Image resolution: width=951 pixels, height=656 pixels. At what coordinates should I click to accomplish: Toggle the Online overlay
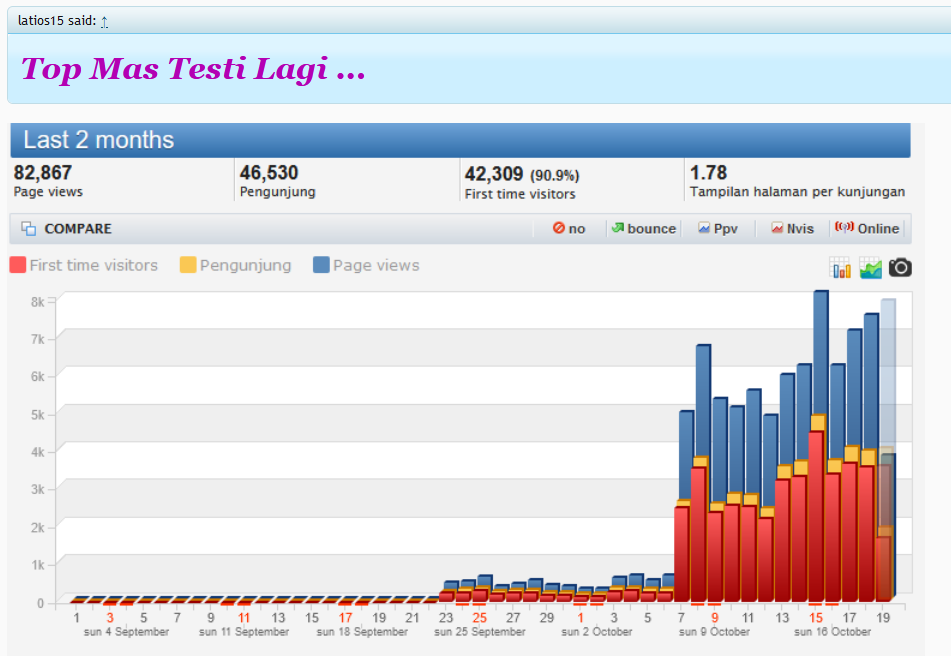867,229
